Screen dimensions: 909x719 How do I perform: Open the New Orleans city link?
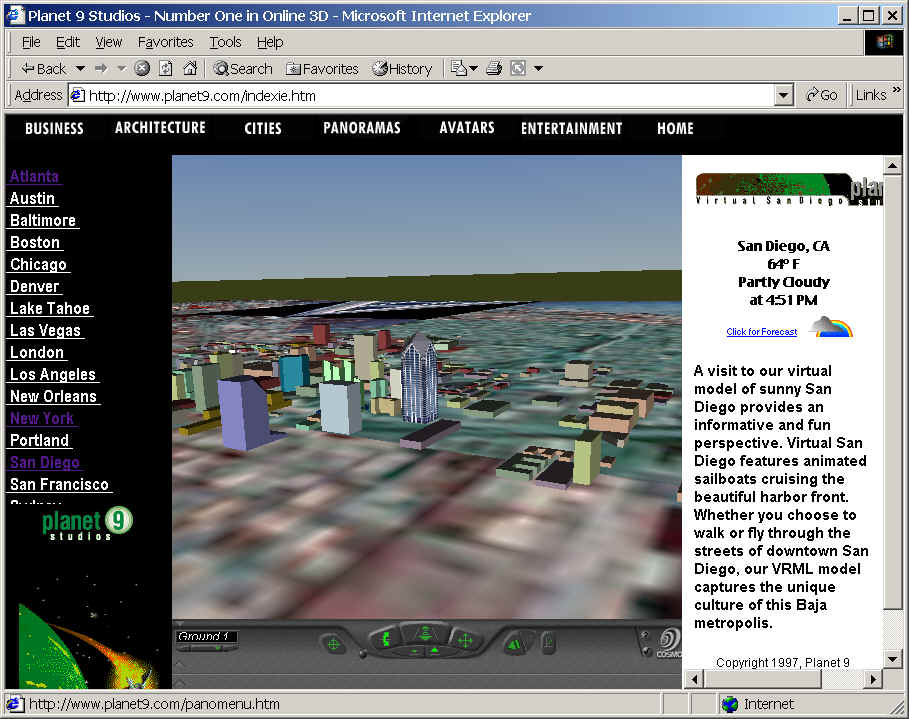tap(53, 397)
